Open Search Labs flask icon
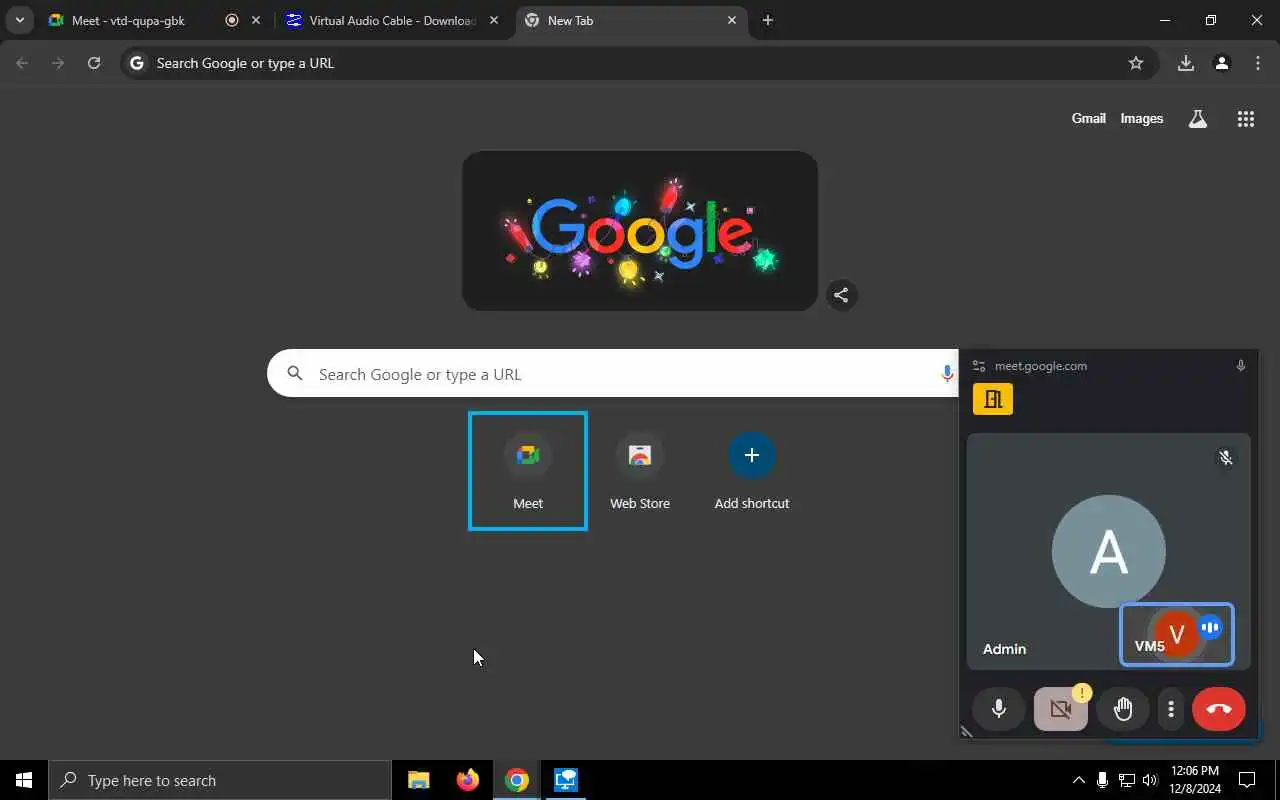This screenshot has width=1280, height=800. [x=1198, y=119]
